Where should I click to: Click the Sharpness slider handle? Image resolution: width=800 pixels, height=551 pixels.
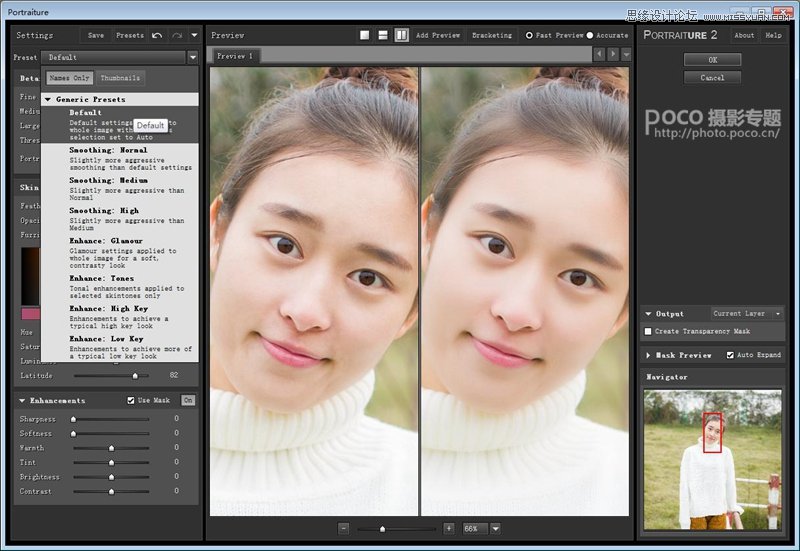(x=74, y=419)
